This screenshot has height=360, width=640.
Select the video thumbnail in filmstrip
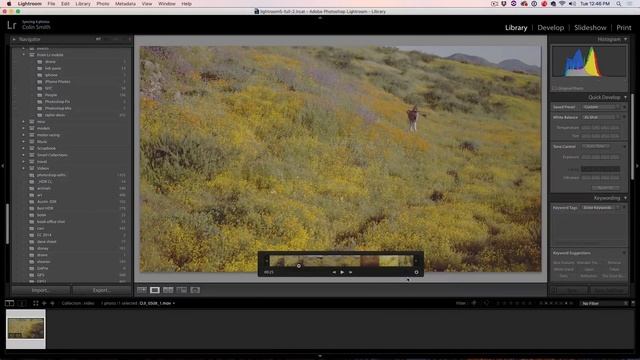(x=26, y=329)
